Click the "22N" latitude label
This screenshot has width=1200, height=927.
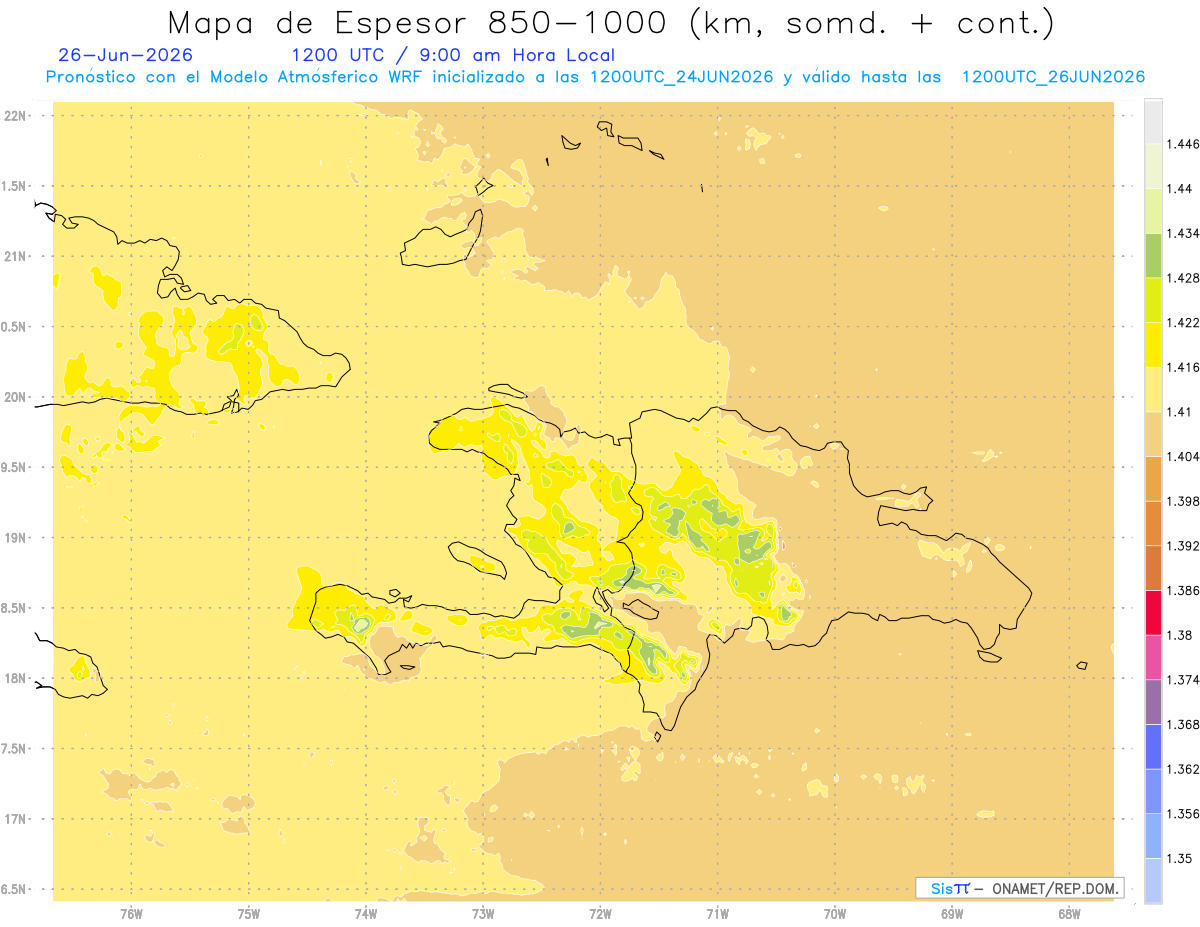click(x=15, y=116)
